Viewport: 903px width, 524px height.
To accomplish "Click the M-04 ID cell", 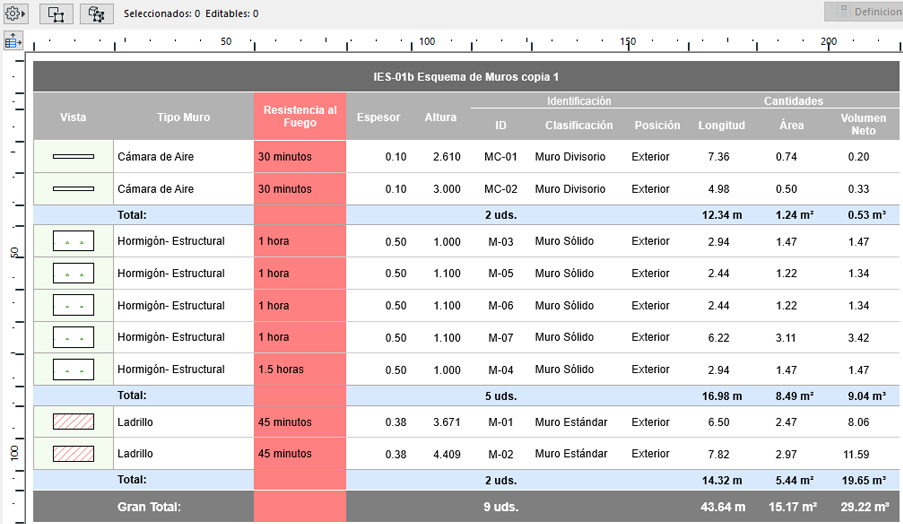I will [500, 370].
